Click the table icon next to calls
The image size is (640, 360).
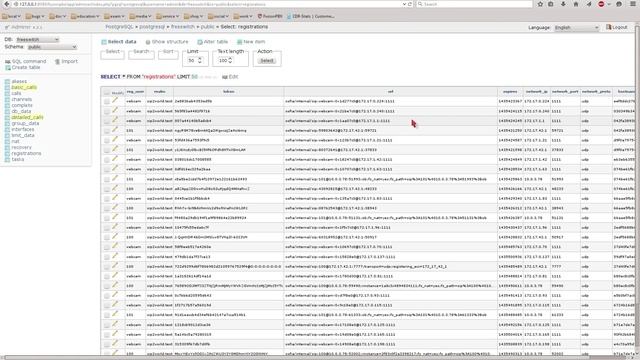[x=7, y=93]
